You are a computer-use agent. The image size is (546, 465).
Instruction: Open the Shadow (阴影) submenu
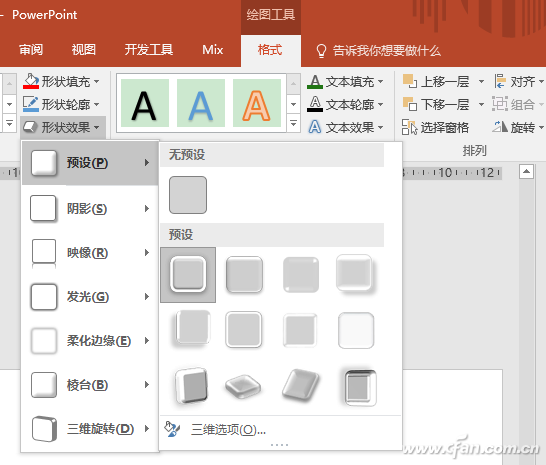[90, 209]
